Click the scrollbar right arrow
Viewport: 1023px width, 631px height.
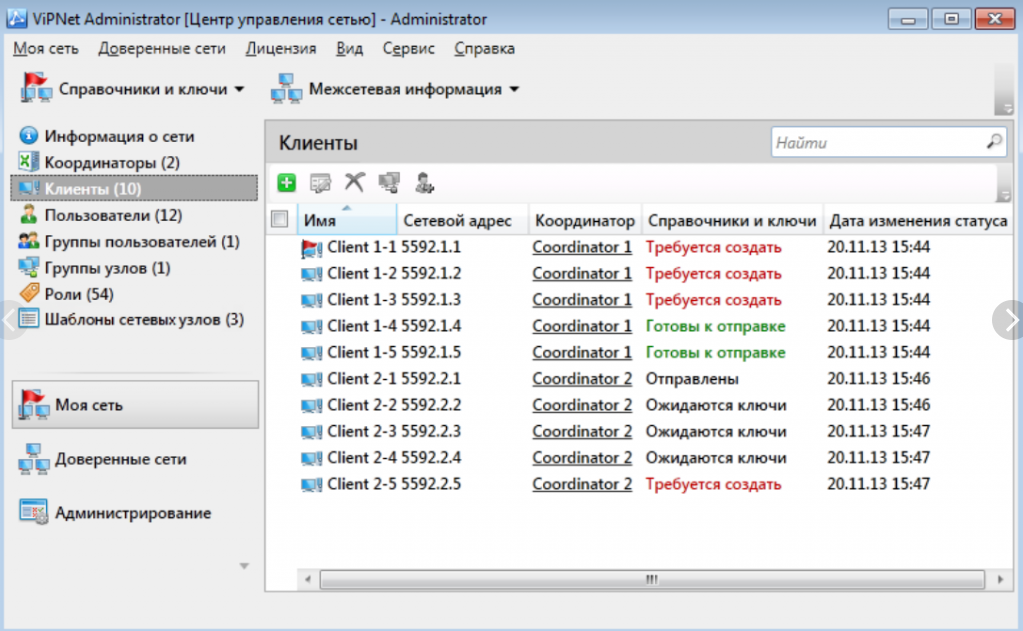1000,579
